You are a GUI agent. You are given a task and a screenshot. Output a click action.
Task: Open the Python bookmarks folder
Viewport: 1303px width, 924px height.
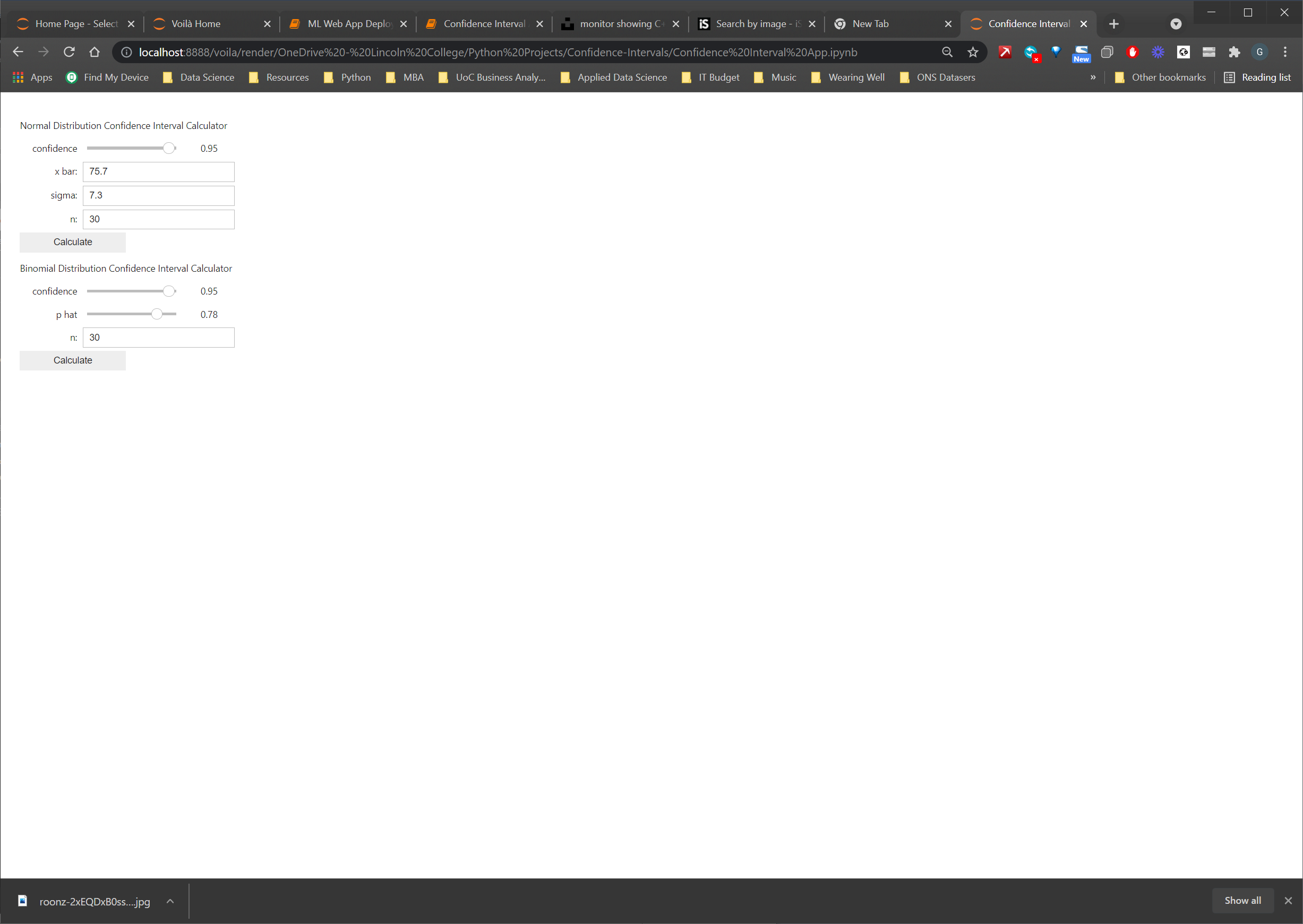coord(347,77)
